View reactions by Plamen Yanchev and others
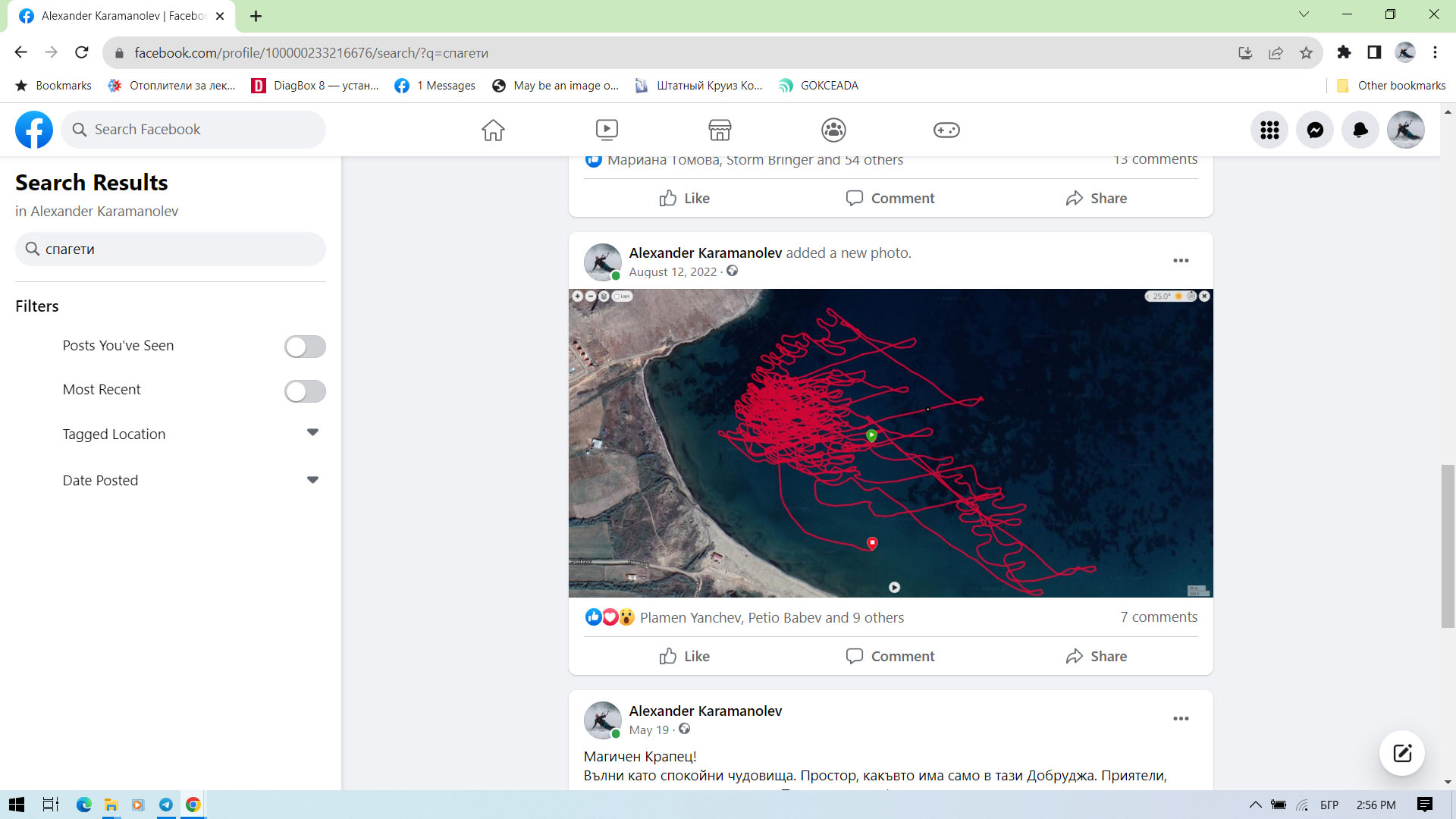The width and height of the screenshot is (1456, 819). pos(772,618)
